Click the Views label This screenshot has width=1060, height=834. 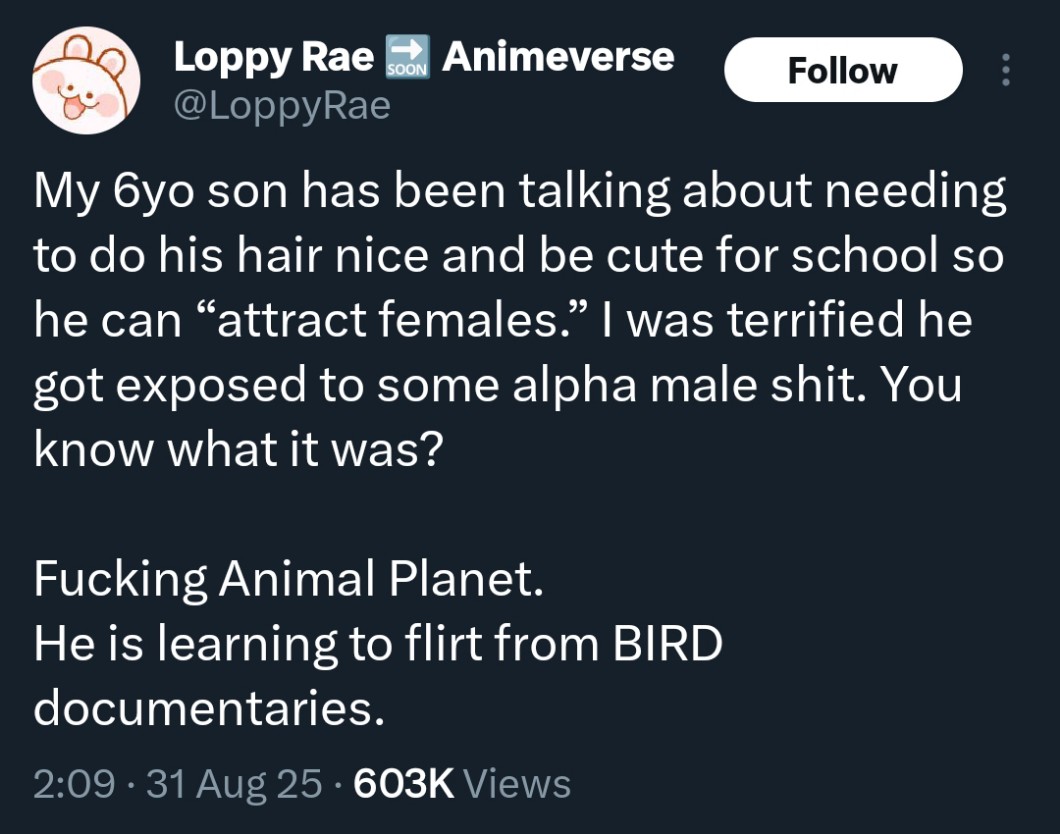point(517,783)
